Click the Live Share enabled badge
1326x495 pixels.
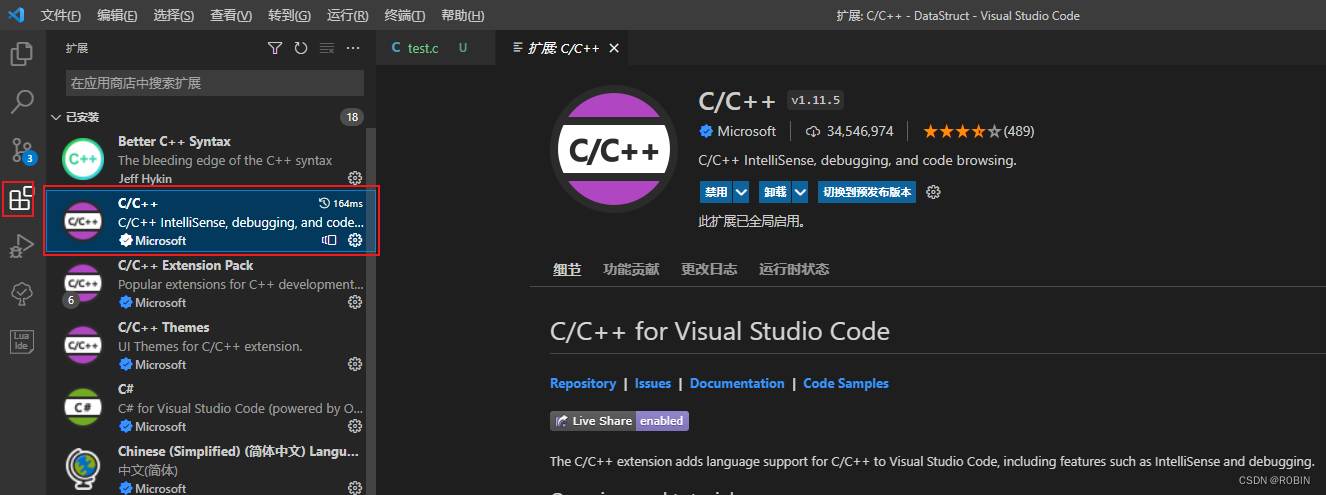click(x=619, y=421)
